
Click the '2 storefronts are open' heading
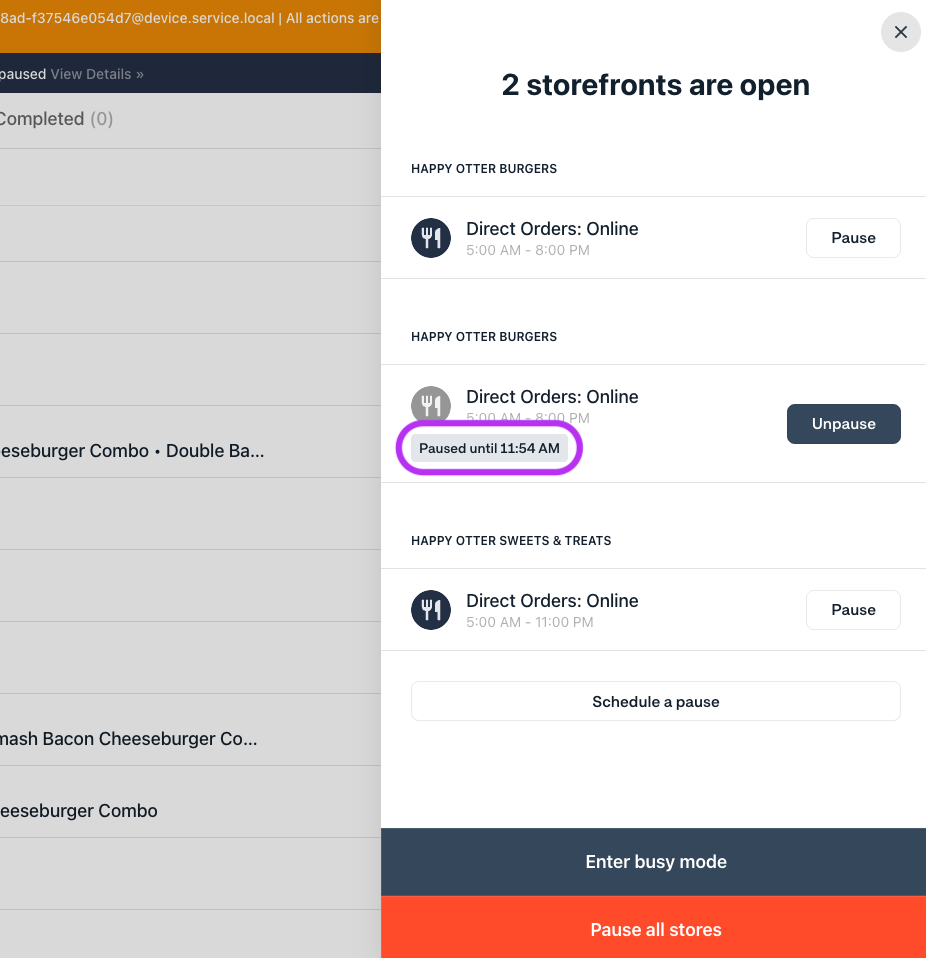tap(655, 86)
